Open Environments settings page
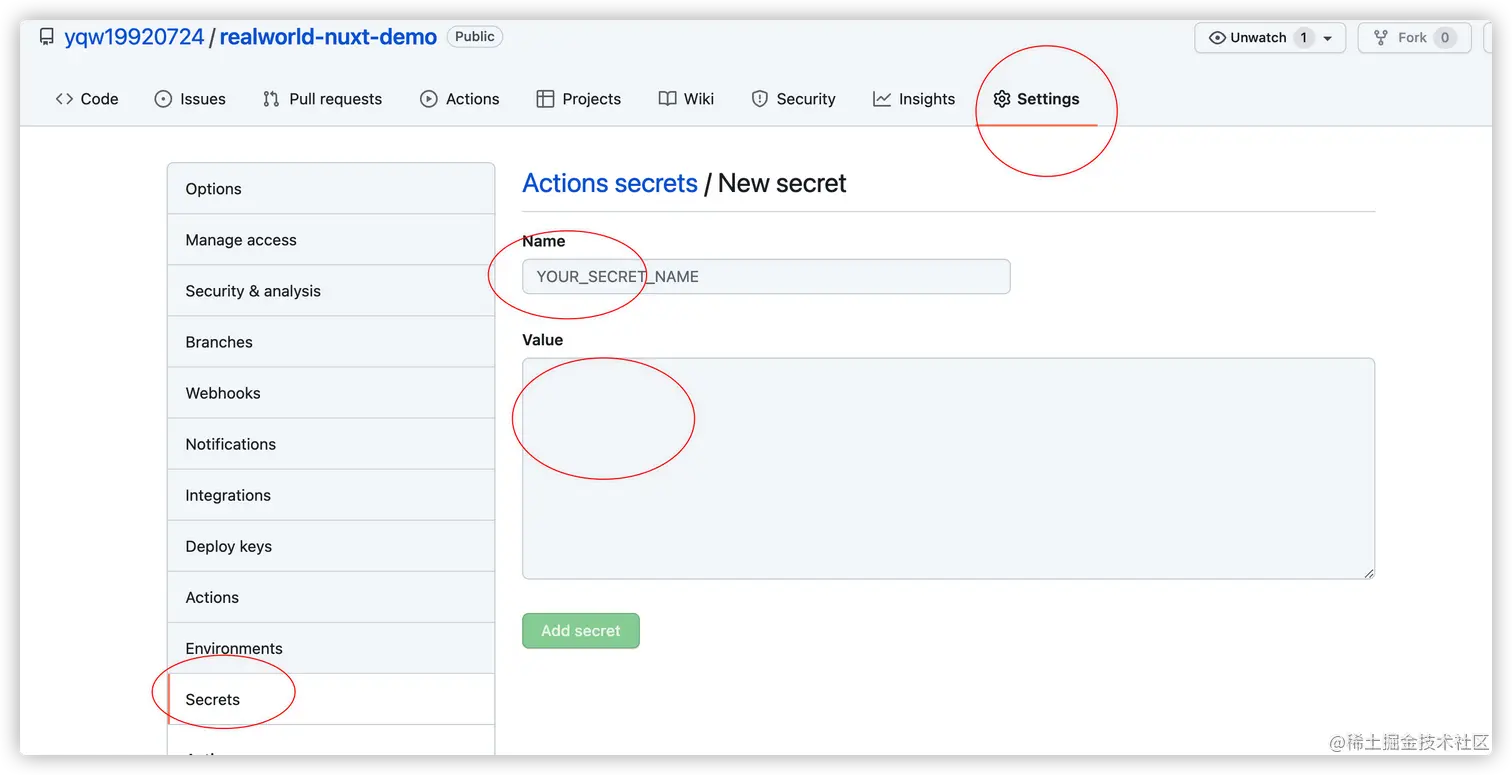Image resolution: width=1512 pixels, height=775 pixels. pos(331,648)
